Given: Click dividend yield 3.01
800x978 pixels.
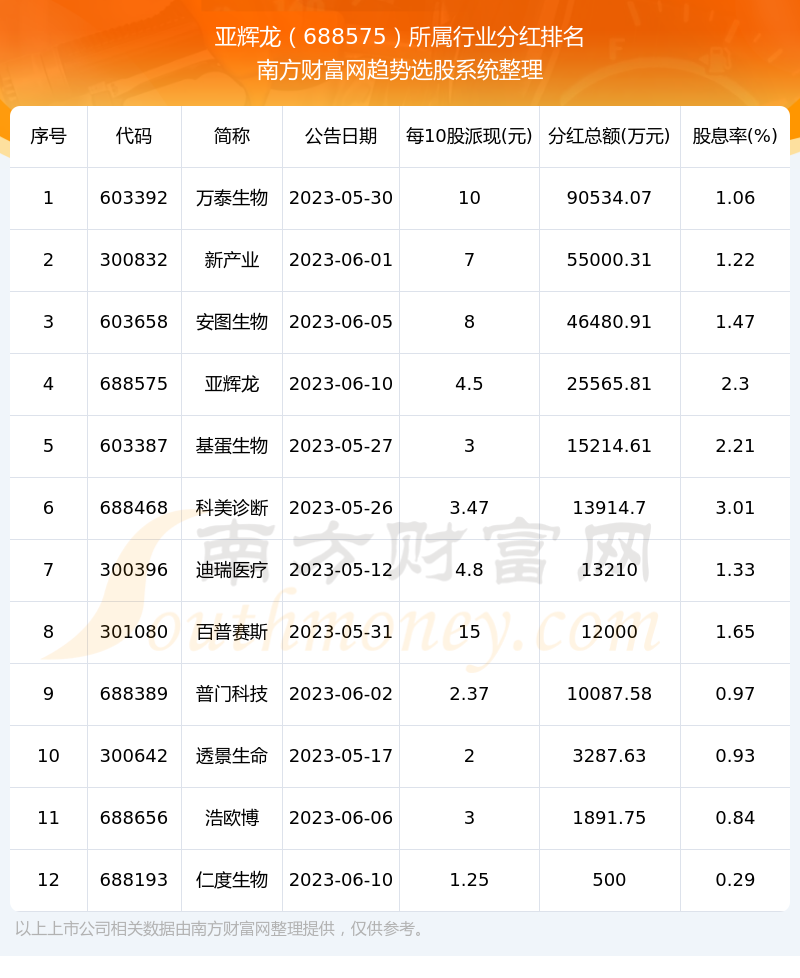Looking at the screenshot, I should [735, 508].
